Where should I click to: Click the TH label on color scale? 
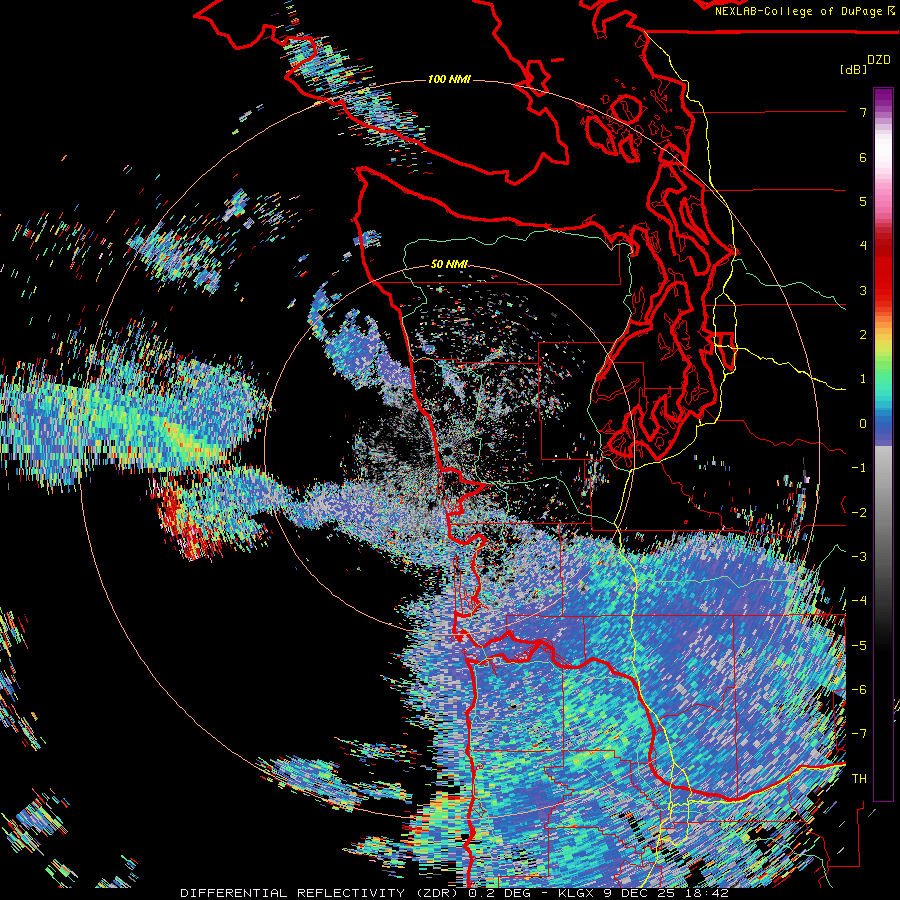(x=859, y=779)
